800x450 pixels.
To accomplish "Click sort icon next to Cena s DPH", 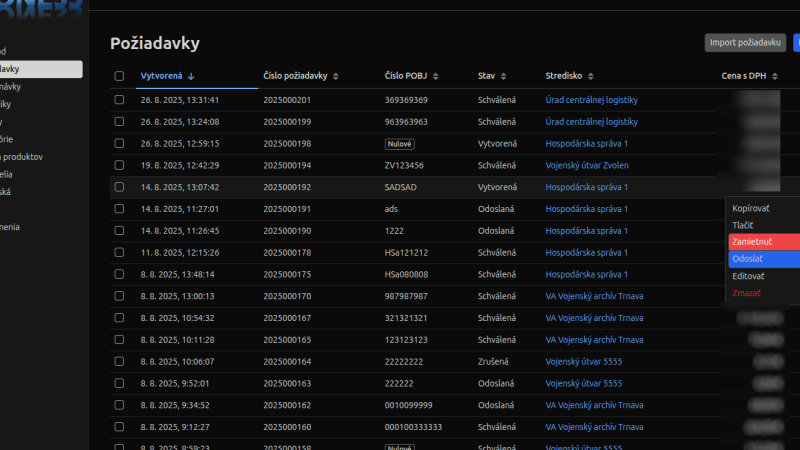I will (x=775, y=76).
